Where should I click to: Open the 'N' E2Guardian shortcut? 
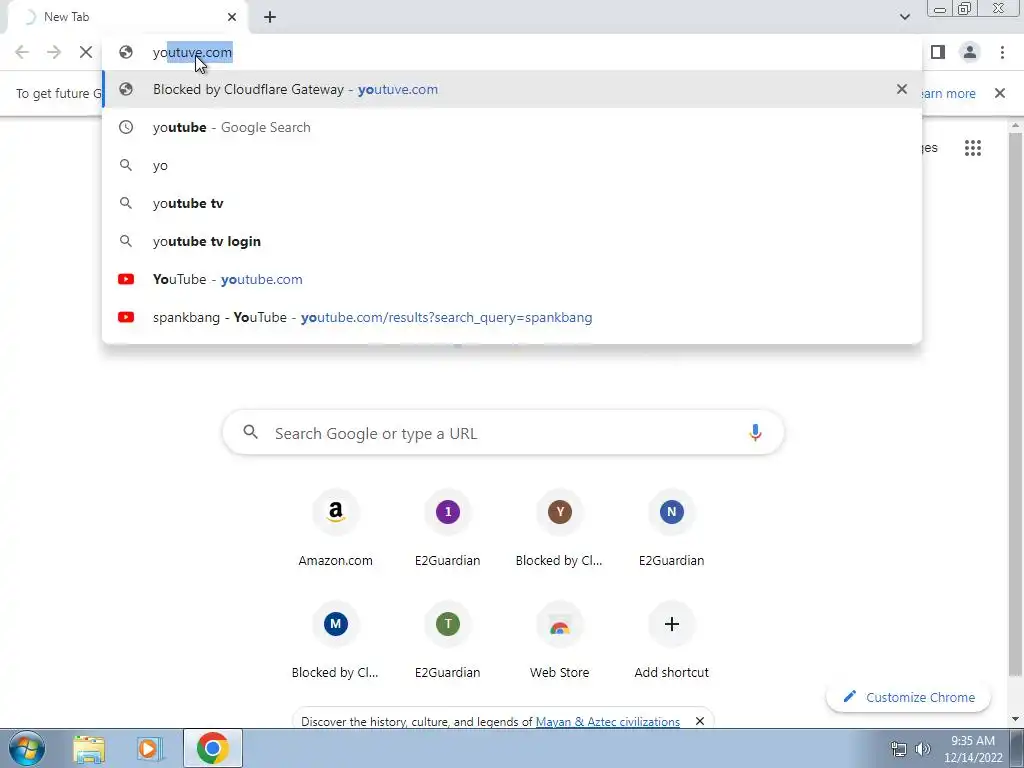pyautogui.click(x=671, y=529)
